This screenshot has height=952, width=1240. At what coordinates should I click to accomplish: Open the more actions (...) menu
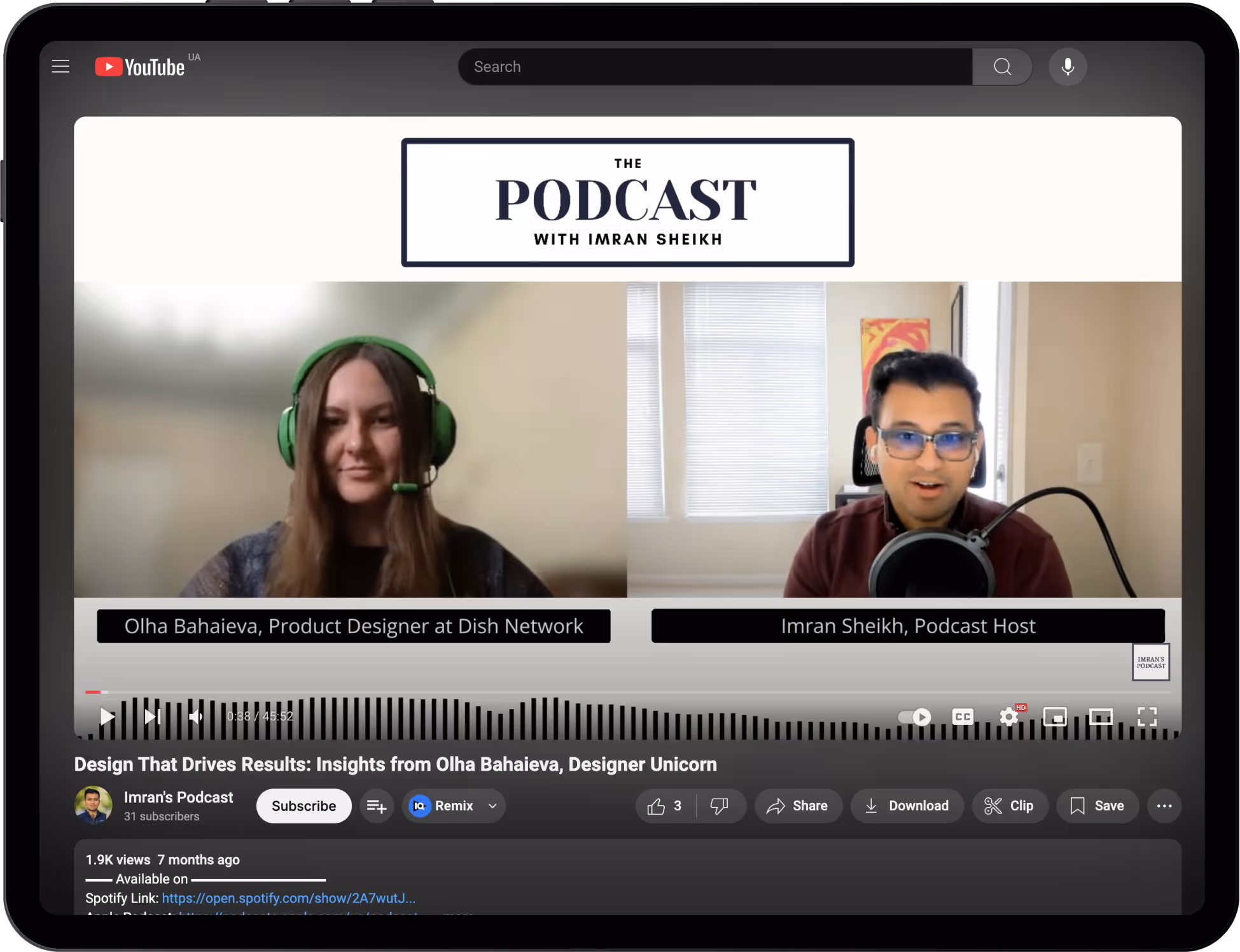coord(1164,806)
